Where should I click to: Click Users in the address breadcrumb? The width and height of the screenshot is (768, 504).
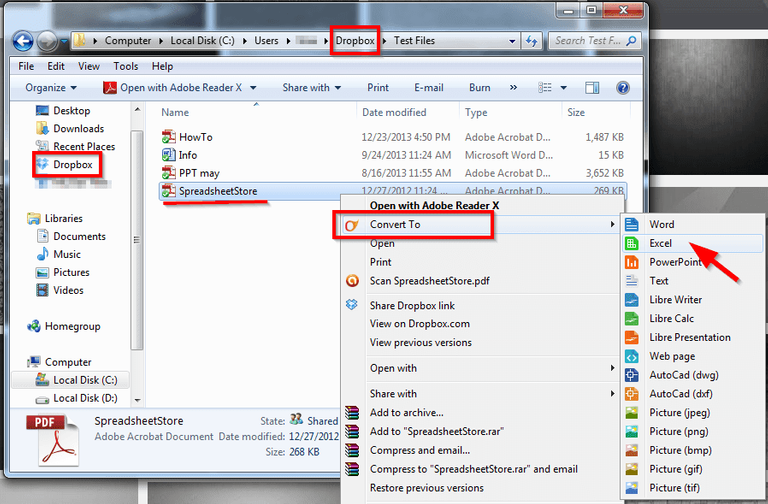click(x=266, y=41)
